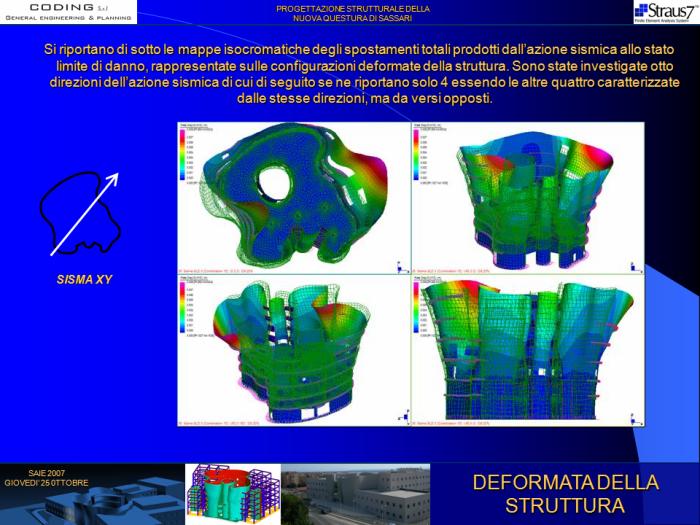The width and height of the screenshot is (700, 525).
Task: Click the axis triad in bottom-left plot
Action: 400,416
